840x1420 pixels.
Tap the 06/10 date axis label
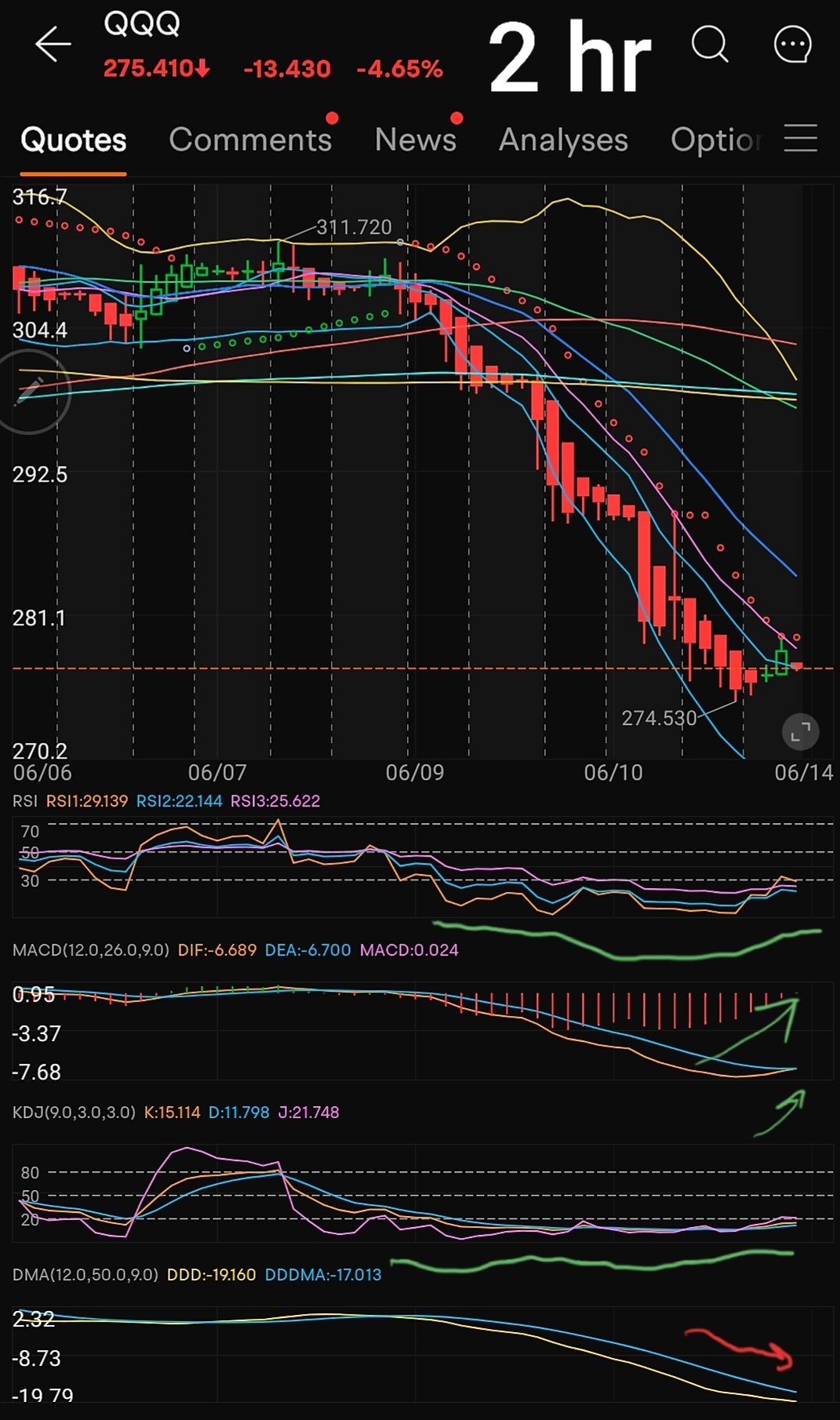click(x=613, y=773)
